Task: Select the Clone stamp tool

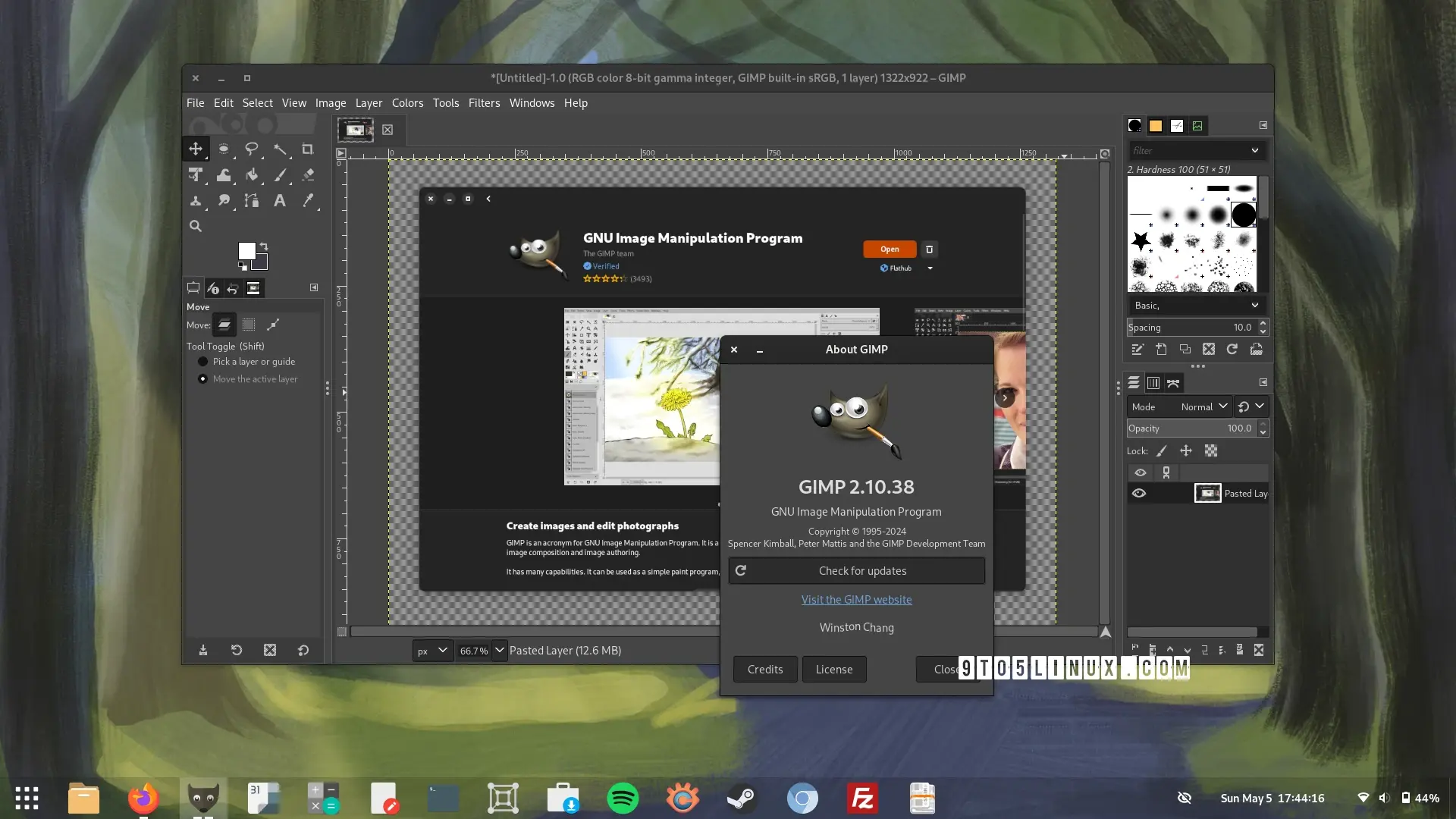Action: 196,200
